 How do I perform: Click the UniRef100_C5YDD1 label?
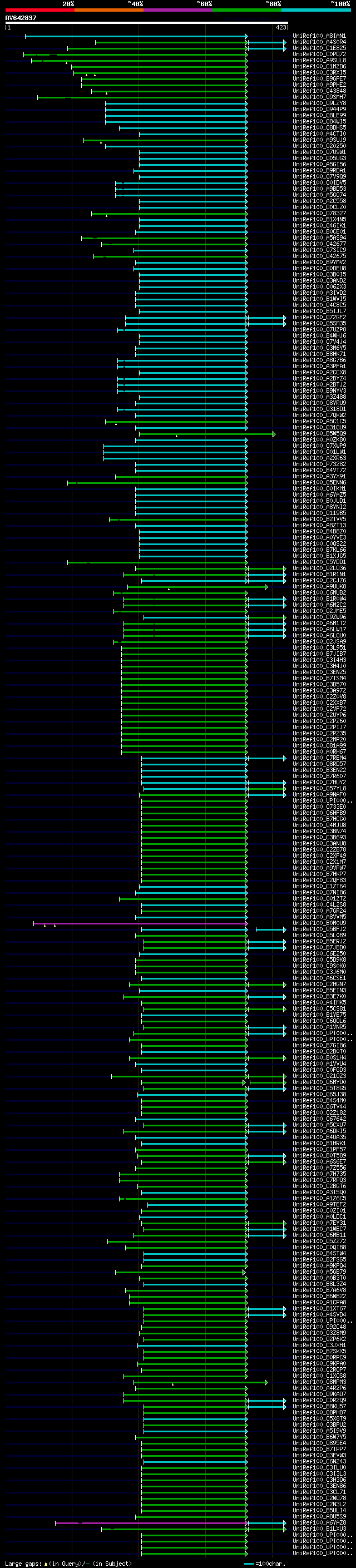point(319,562)
